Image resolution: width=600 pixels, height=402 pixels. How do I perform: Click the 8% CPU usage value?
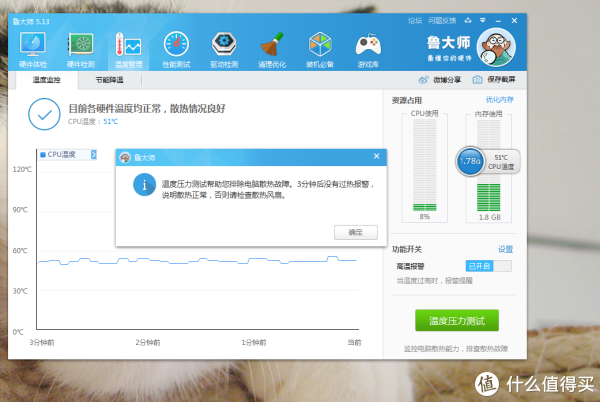point(425,216)
